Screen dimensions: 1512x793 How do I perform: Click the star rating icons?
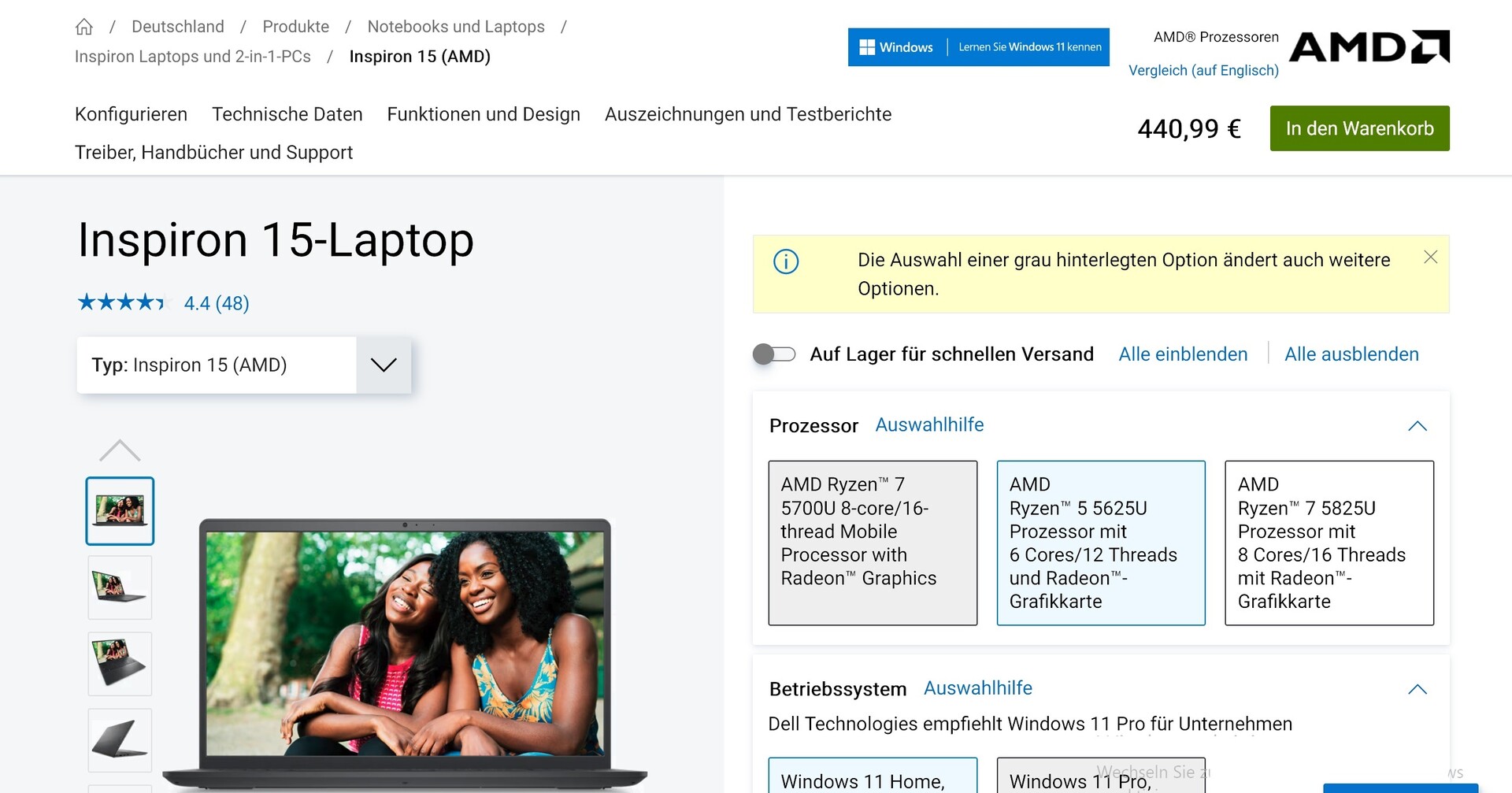[x=124, y=302]
